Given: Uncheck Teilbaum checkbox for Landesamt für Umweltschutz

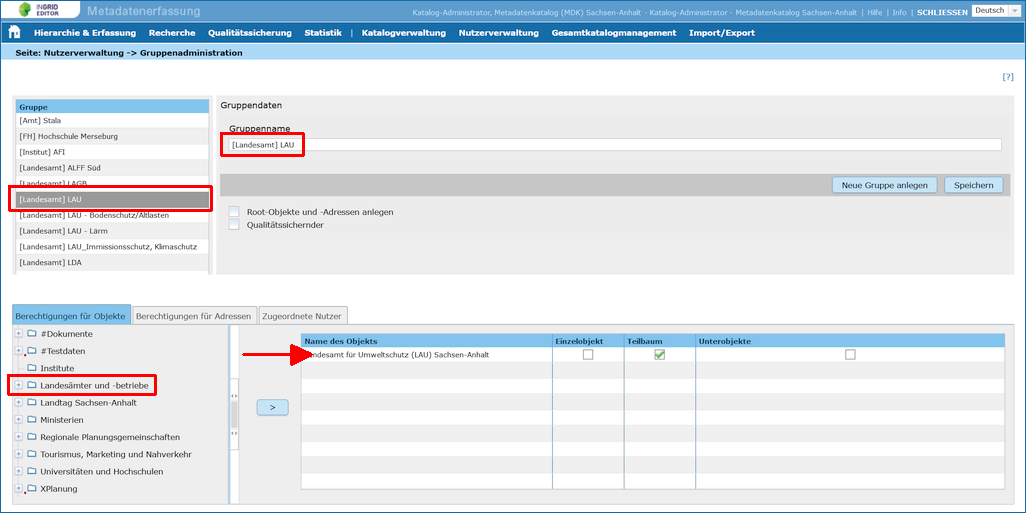Looking at the screenshot, I should coord(660,355).
